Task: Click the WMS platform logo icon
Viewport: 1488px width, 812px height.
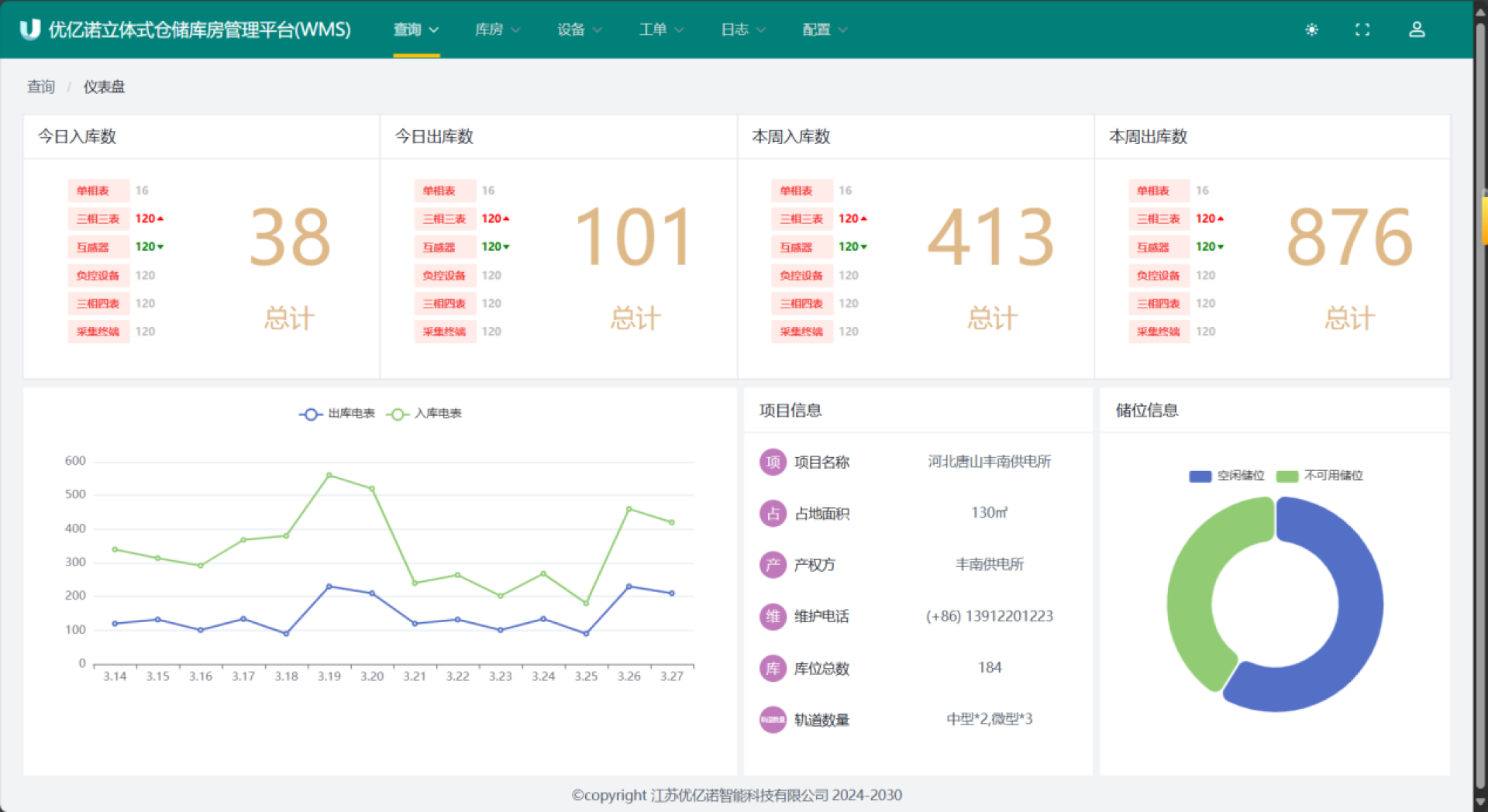Action: pyautogui.click(x=30, y=29)
